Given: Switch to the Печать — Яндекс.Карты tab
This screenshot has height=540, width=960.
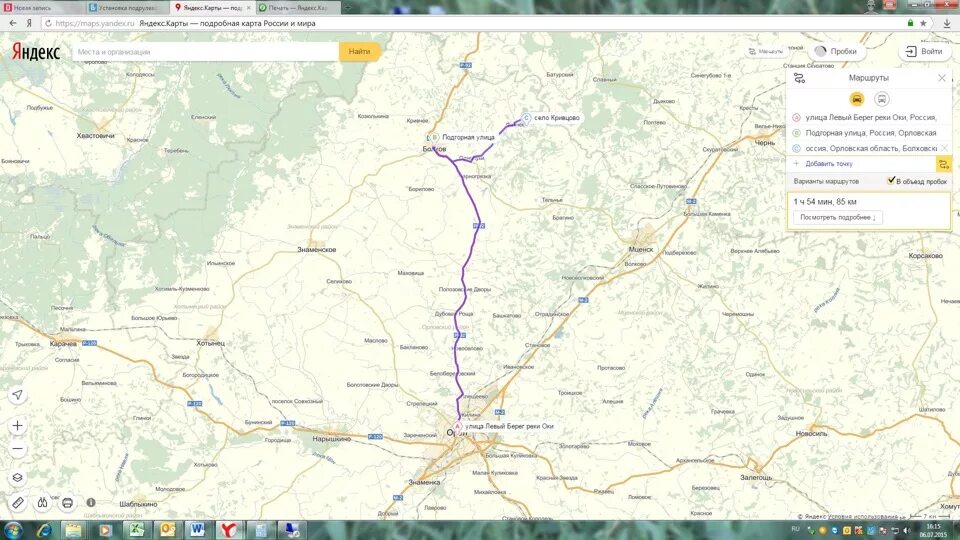Looking at the screenshot, I should tap(297, 8).
